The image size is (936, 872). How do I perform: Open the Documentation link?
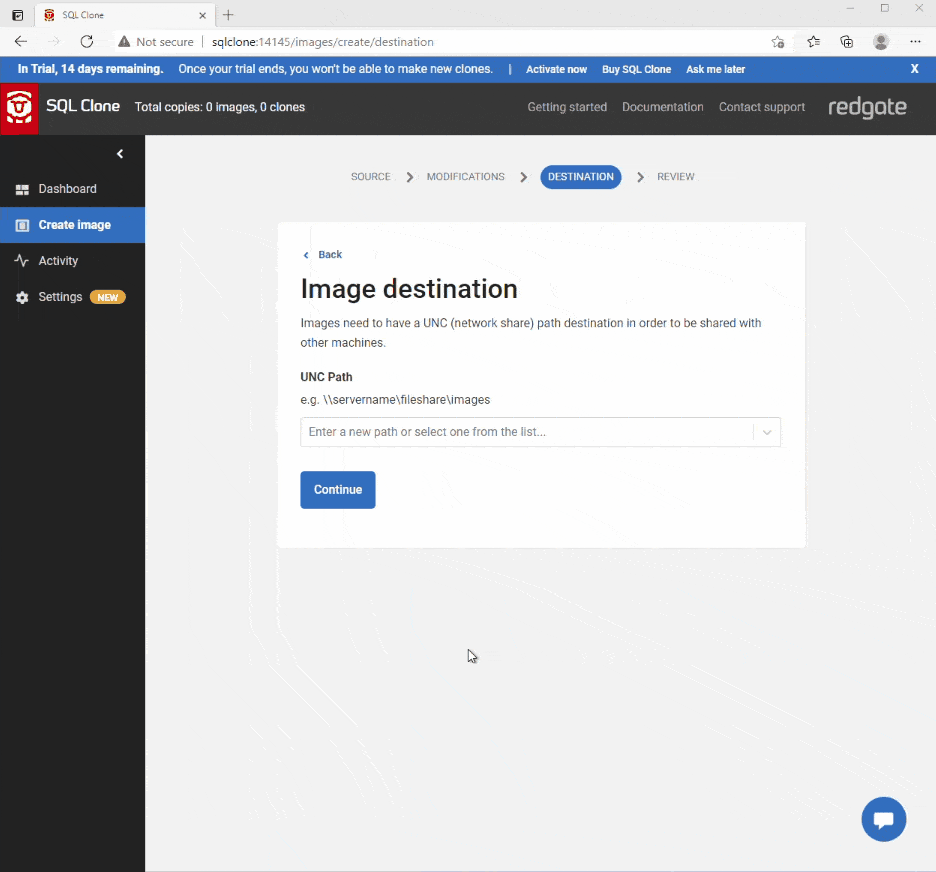pos(663,107)
